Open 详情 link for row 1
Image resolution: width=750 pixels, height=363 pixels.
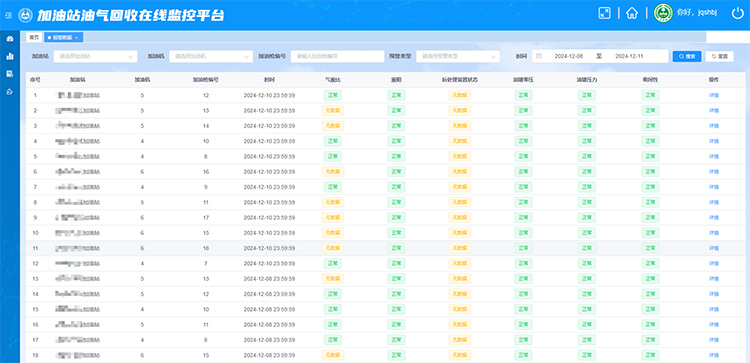tap(714, 95)
